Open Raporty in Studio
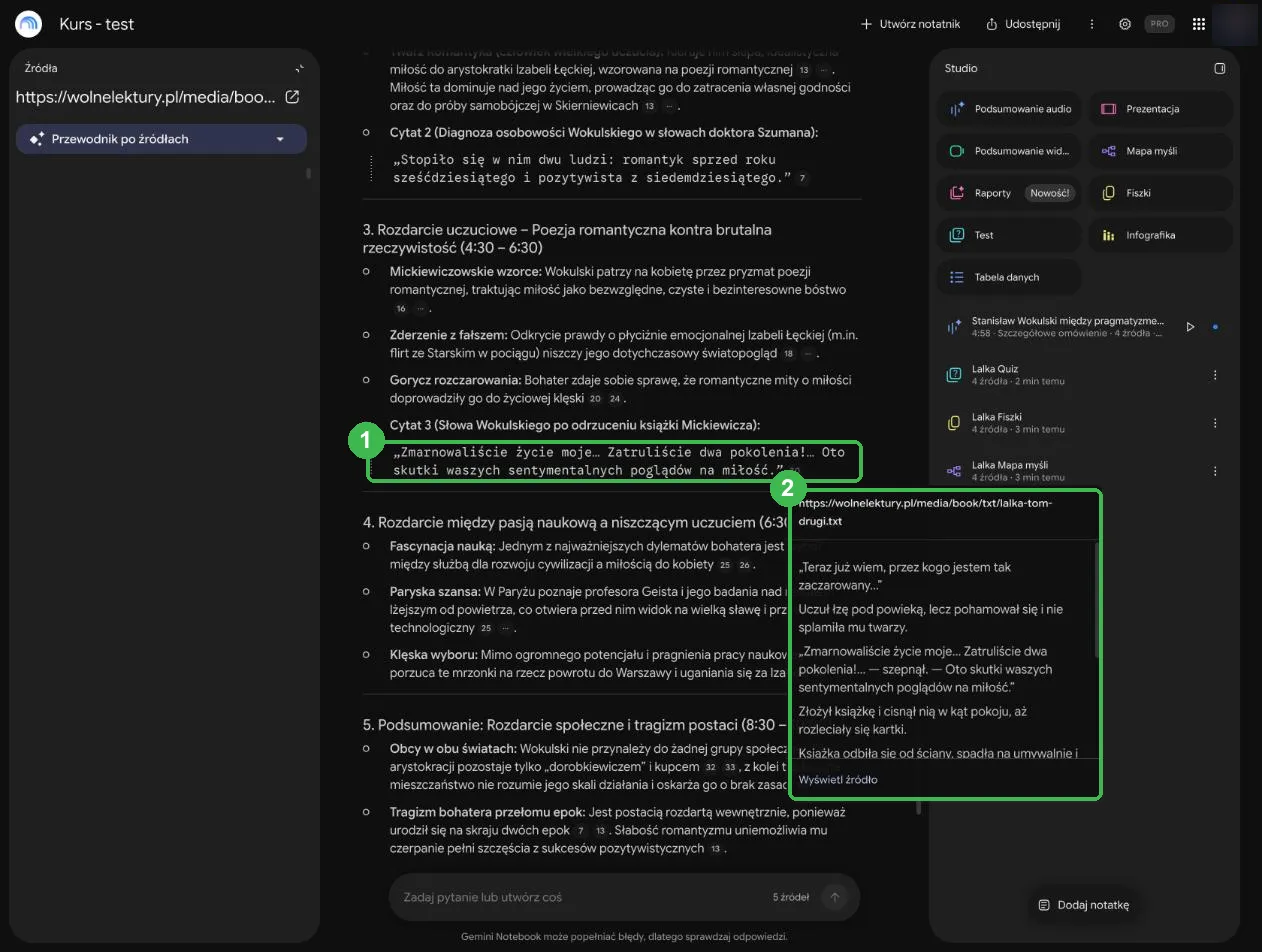 click(x=1009, y=193)
